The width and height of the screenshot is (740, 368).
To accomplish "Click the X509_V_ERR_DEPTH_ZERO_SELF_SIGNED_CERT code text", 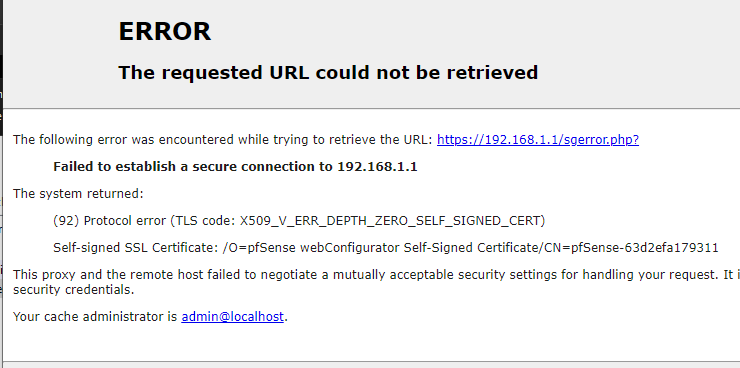I will 390,221.
